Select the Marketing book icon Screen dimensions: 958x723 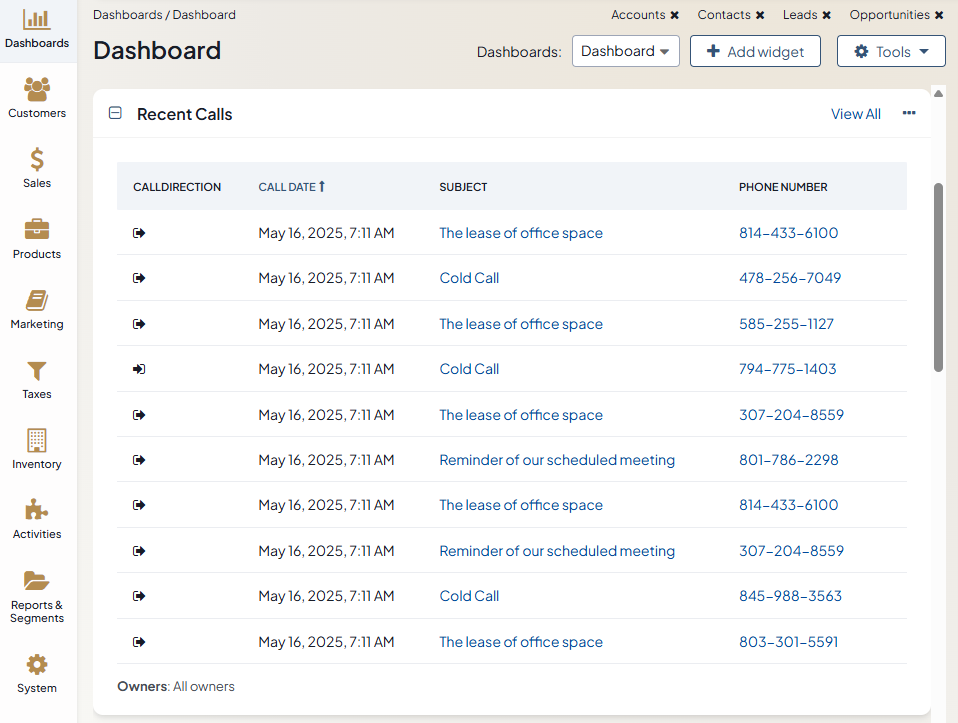click(37, 301)
